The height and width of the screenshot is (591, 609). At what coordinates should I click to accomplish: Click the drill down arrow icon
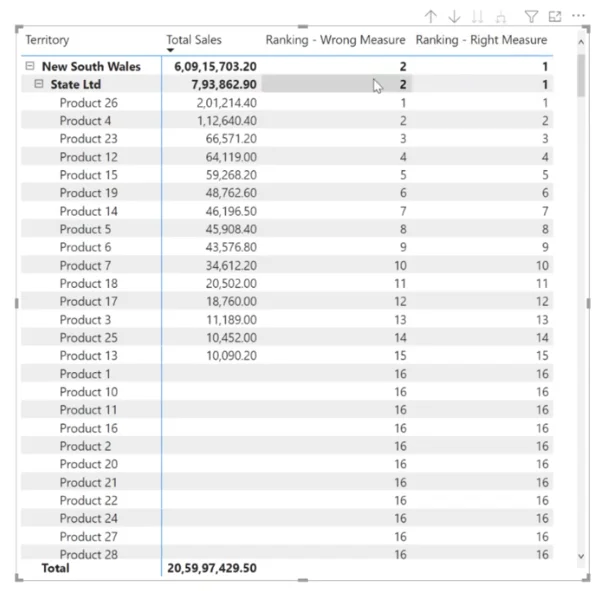click(x=454, y=17)
